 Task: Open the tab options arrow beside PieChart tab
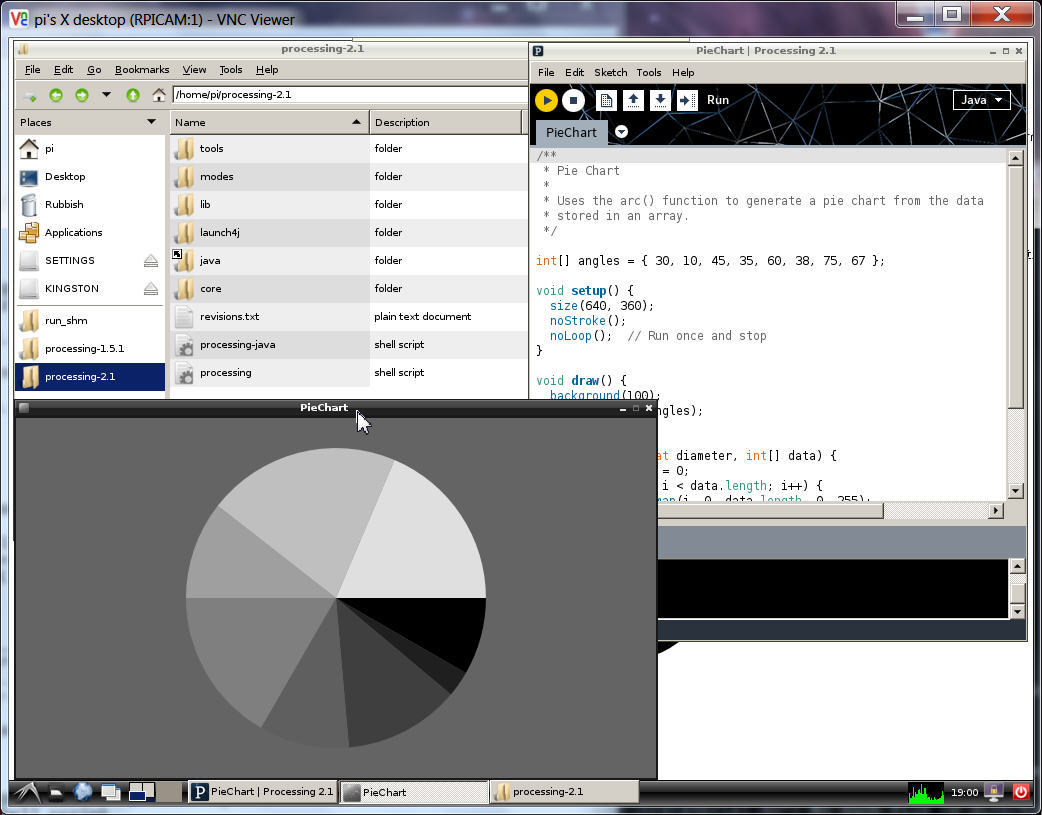point(621,132)
